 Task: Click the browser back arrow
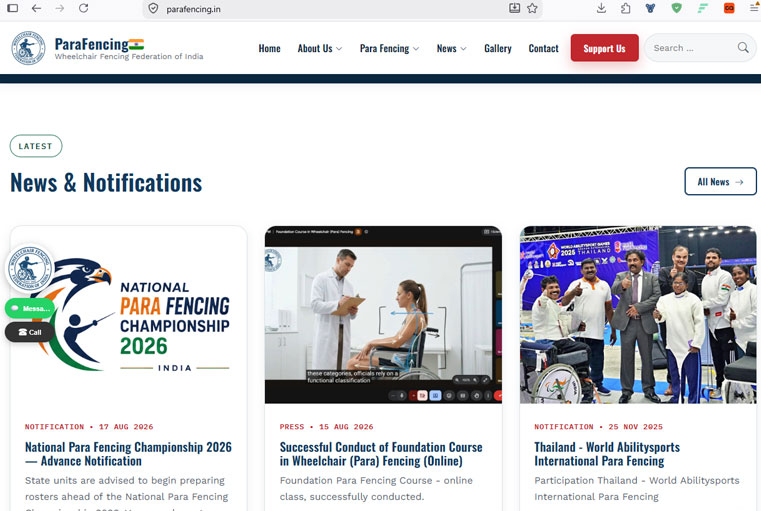(x=36, y=8)
